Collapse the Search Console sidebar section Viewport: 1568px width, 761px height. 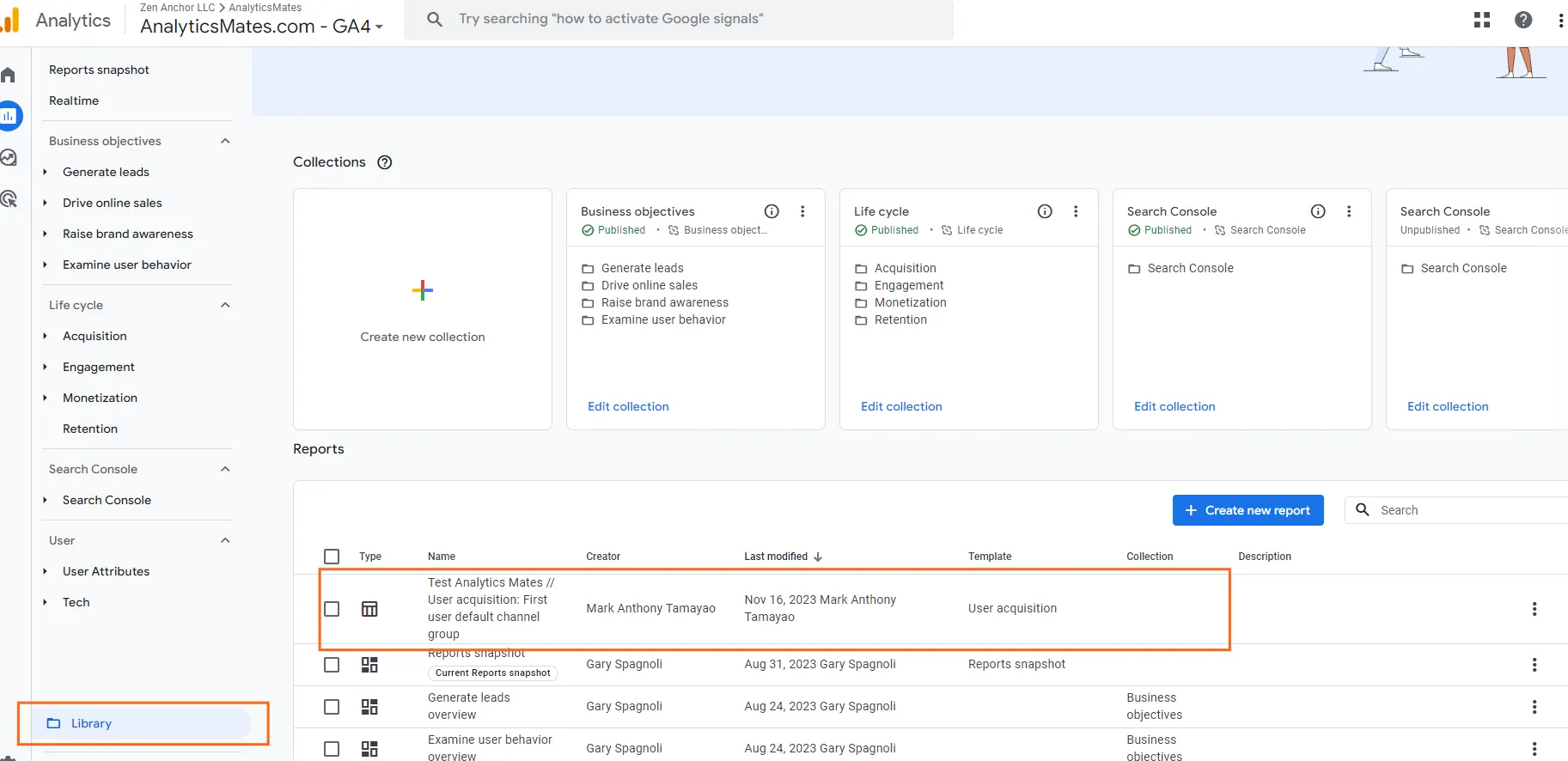click(x=225, y=469)
